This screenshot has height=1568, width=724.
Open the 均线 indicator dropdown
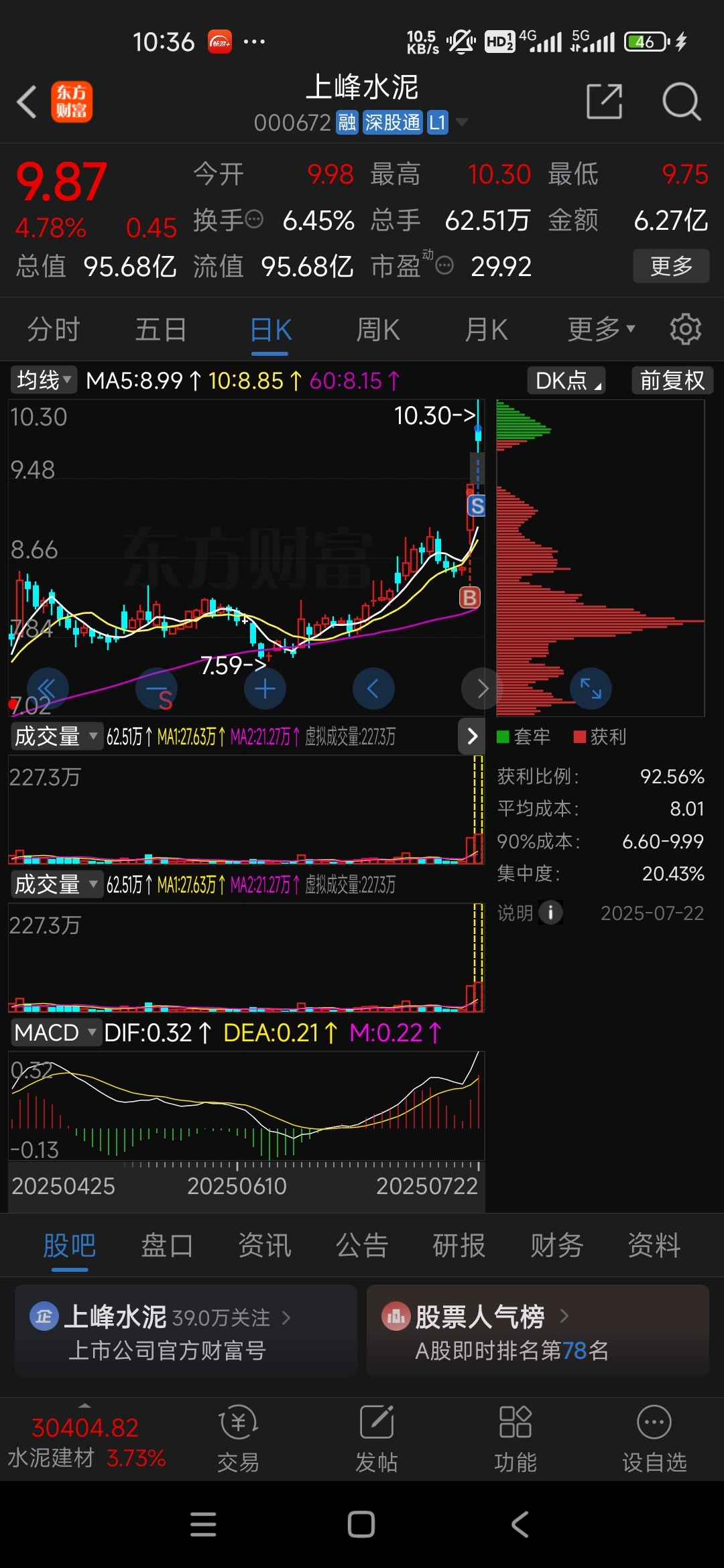(44, 380)
